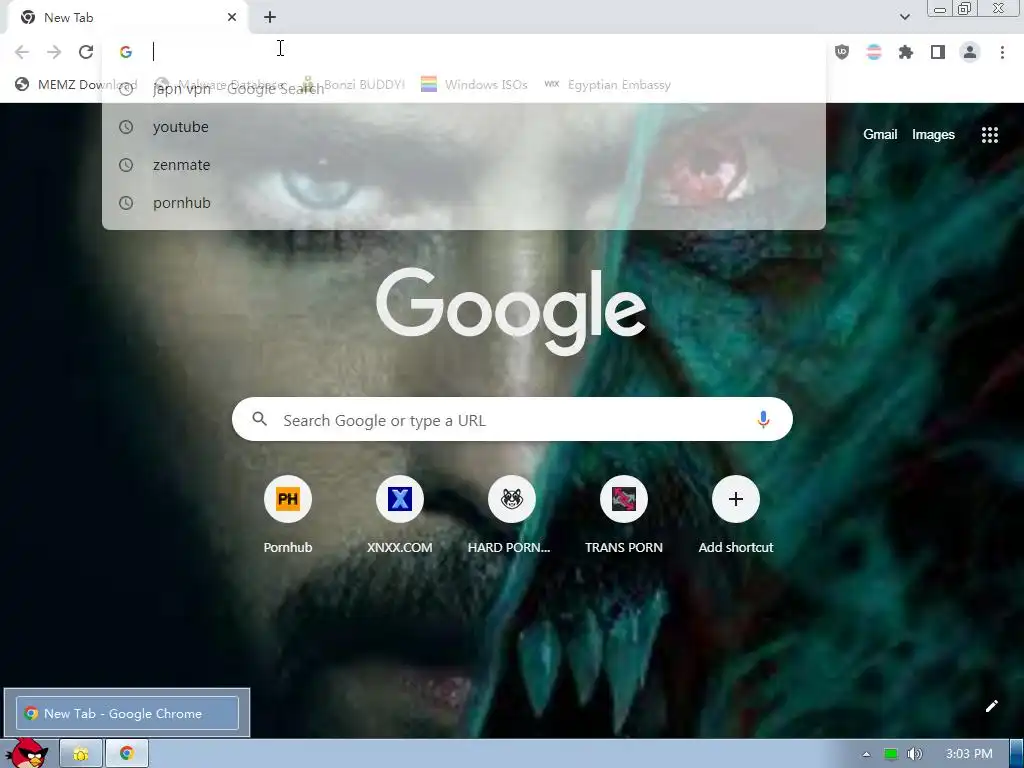Click the Chrome icon on the taskbar
The height and width of the screenshot is (768, 1024).
[x=127, y=754]
